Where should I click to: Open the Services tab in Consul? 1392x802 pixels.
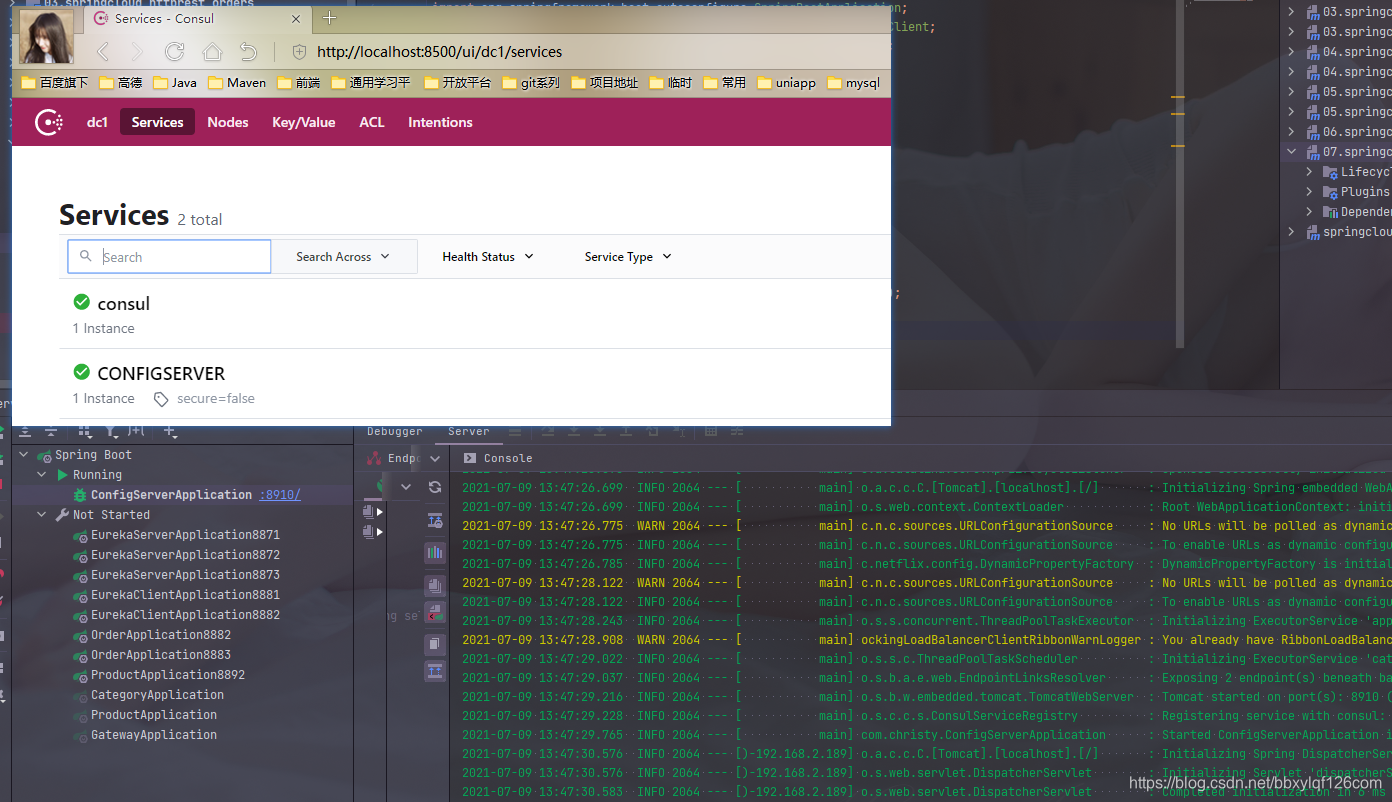pyautogui.click(x=157, y=122)
